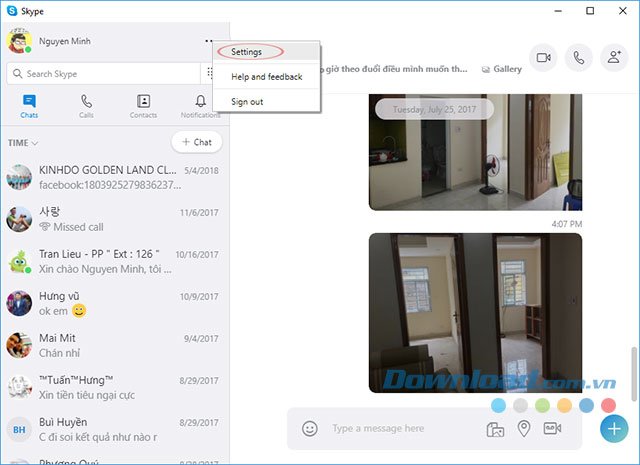
Task: Click the ™Tuấn™Hưng™ avatar picture
Action: click(19, 387)
